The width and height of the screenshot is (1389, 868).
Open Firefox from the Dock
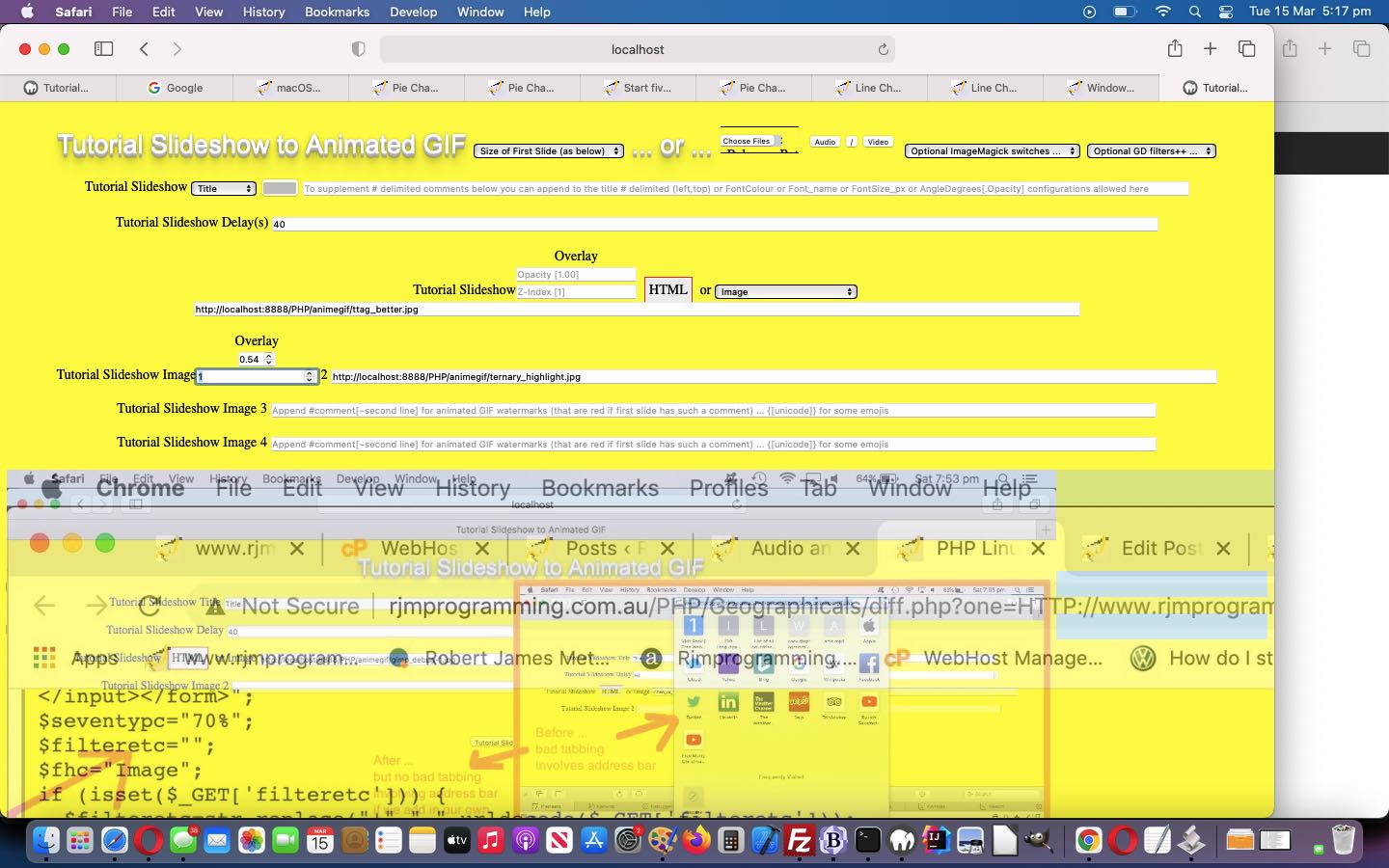(696, 841)
